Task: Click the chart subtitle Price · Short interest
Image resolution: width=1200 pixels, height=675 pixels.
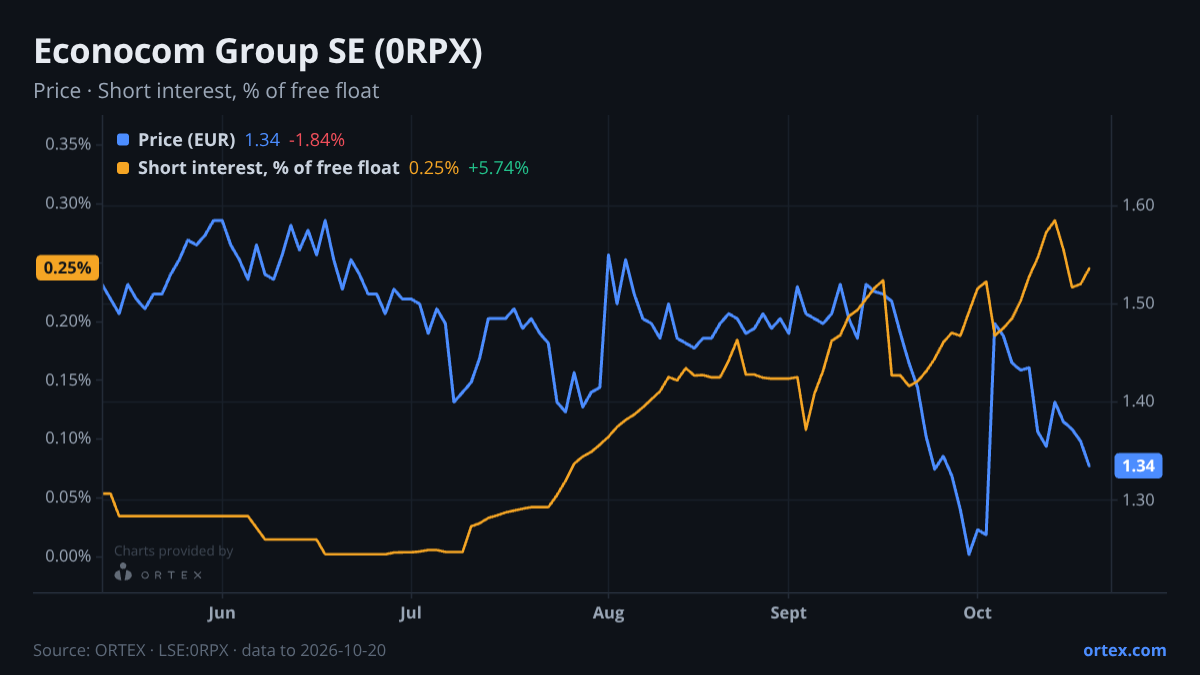Action: pos(206,91)
